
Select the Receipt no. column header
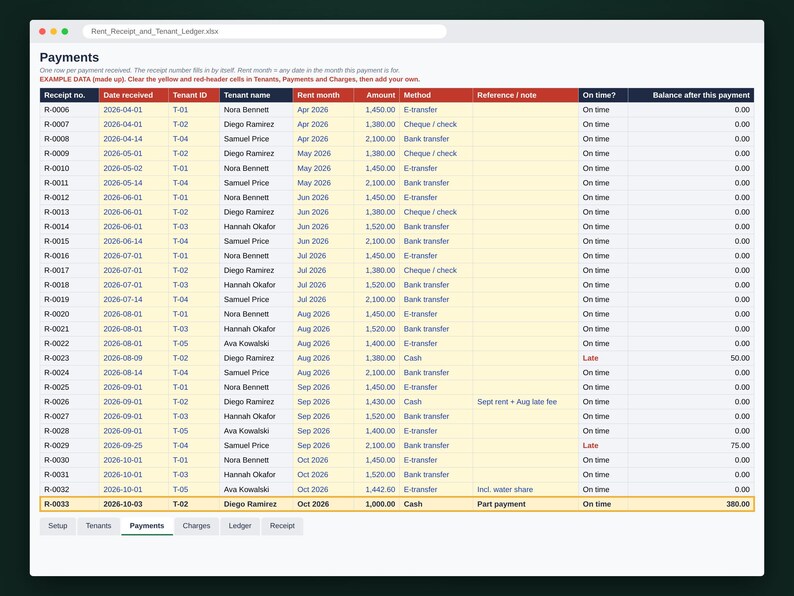(69, 95)
